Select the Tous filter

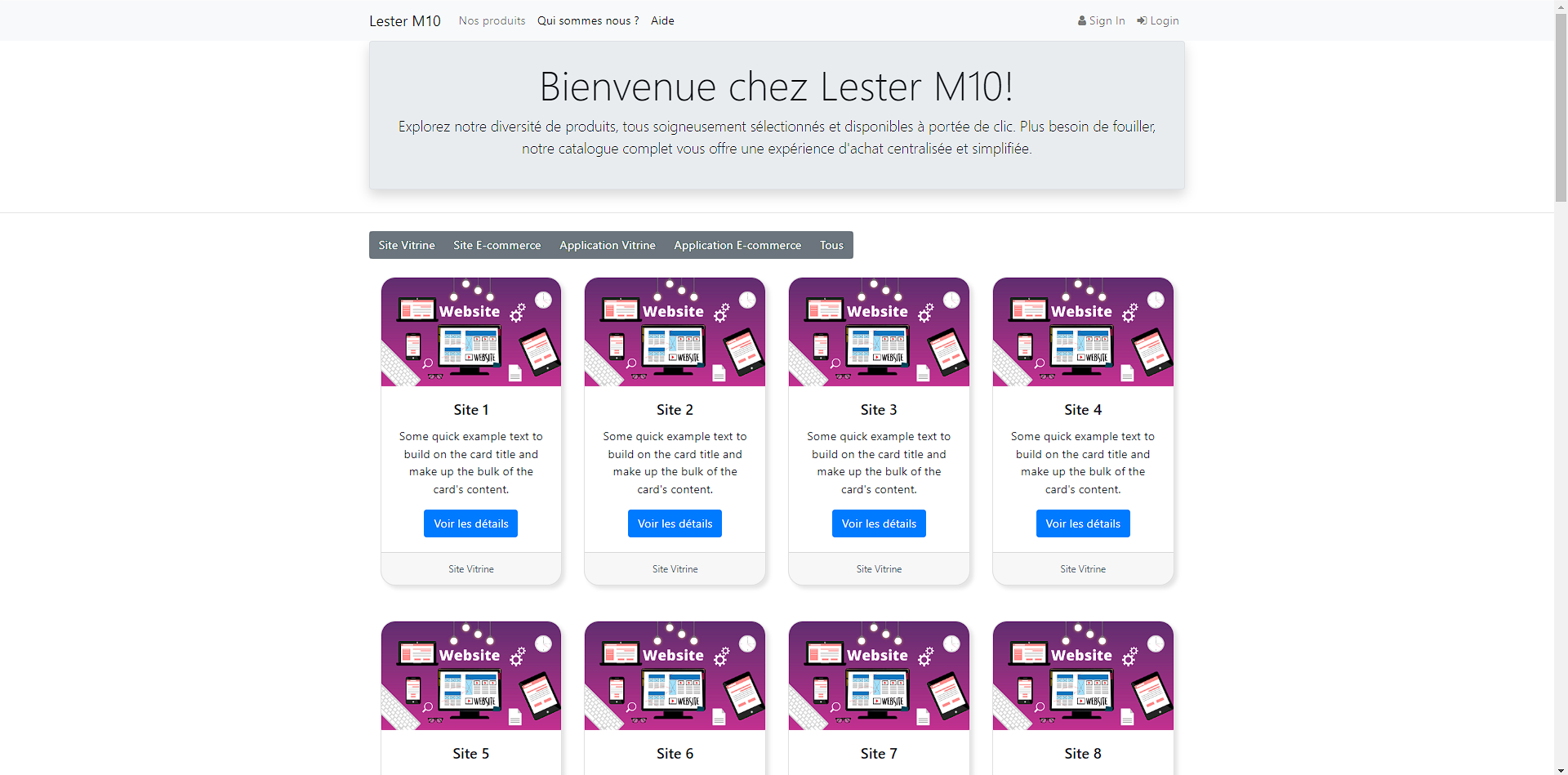[831, 245]
